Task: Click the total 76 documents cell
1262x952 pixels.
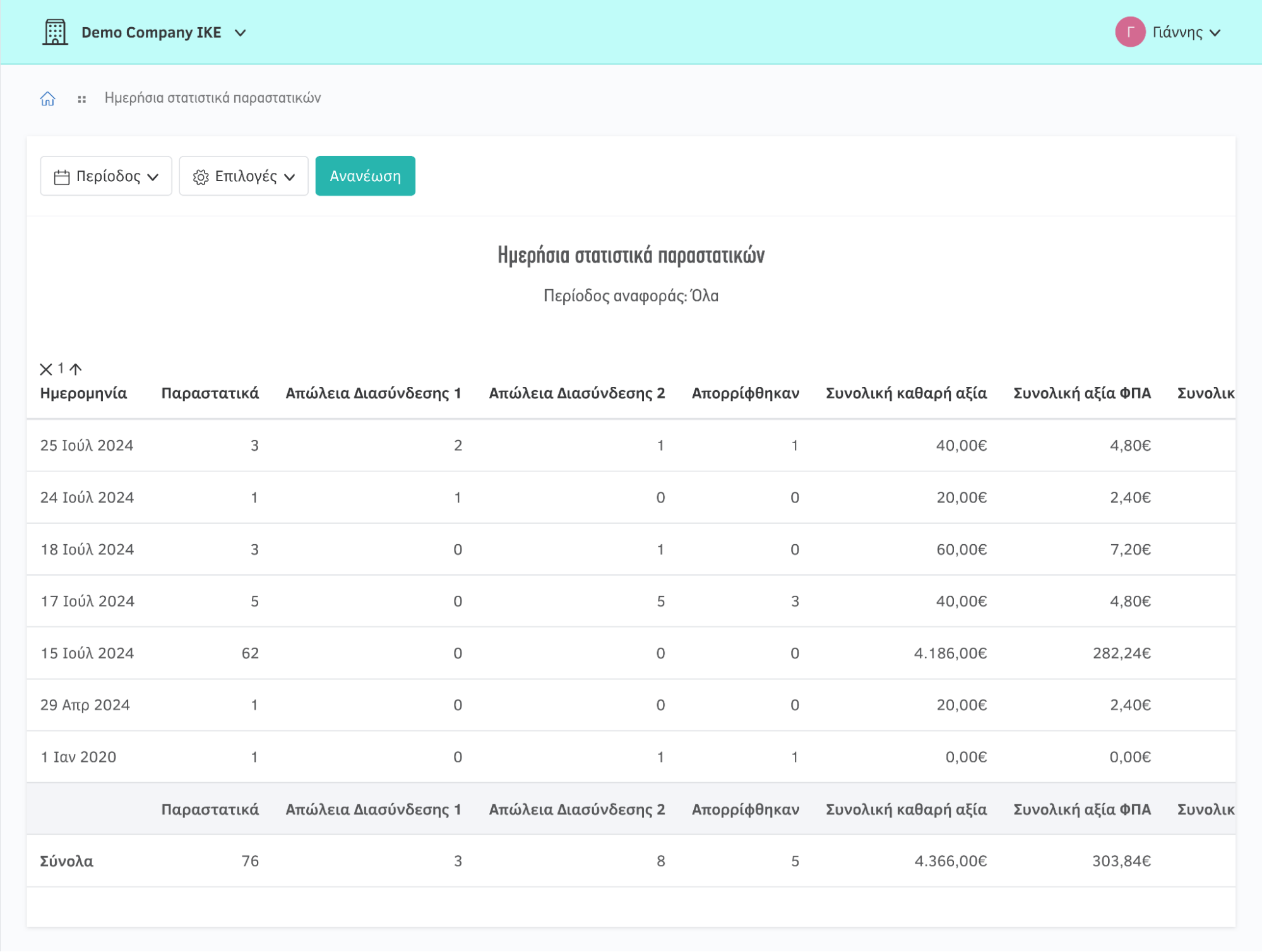Action: pyautogui.click(x=250, y=861)
